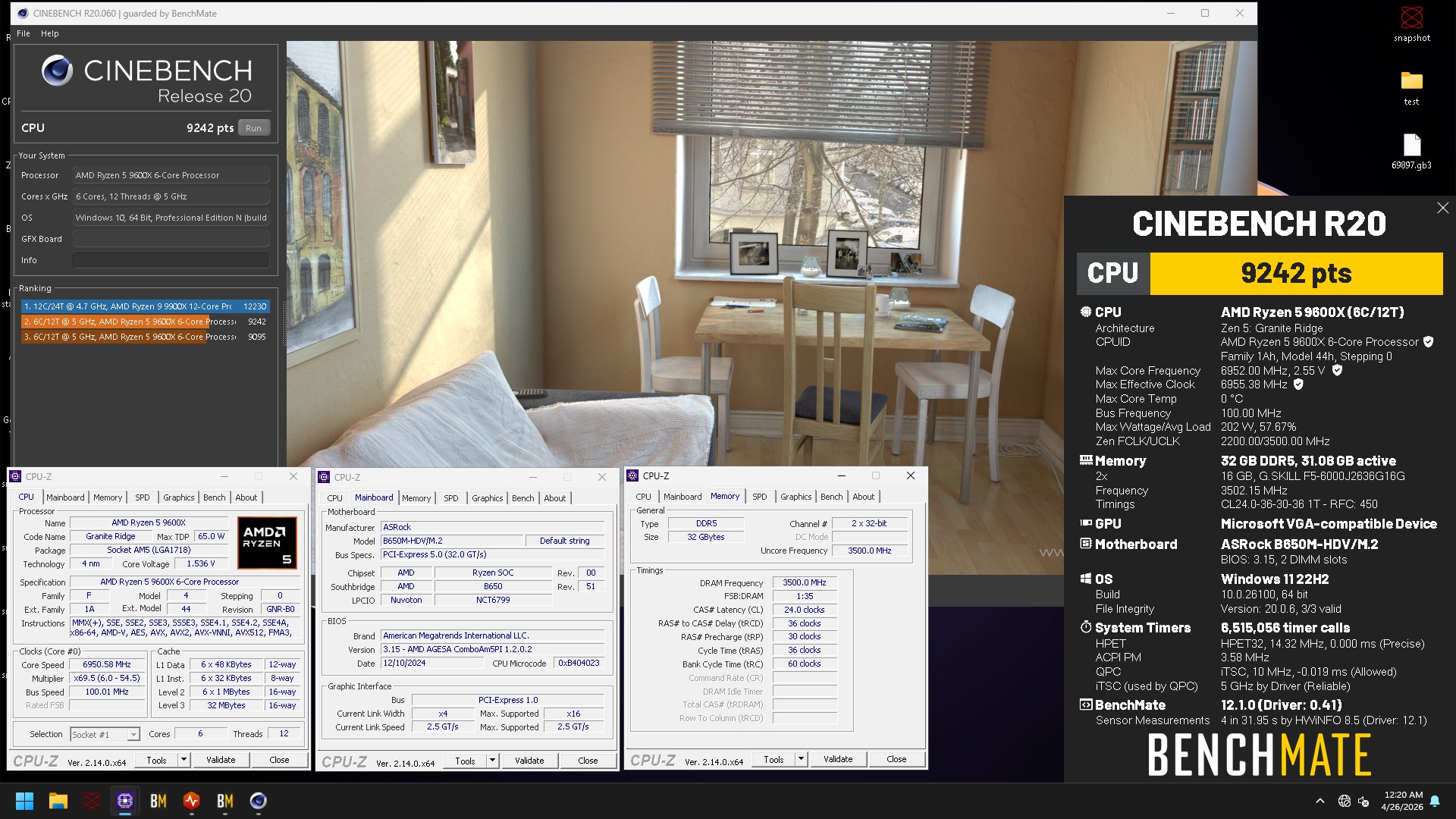Viewport: 1456px width, 819px height.
Task: Open SPD tab in Mainboard CPU-Z window
Action: tap(451, 498)
